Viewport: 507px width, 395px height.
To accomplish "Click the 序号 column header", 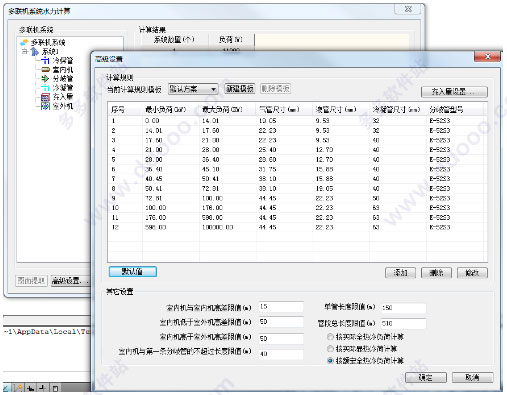I will coord(125,109).
